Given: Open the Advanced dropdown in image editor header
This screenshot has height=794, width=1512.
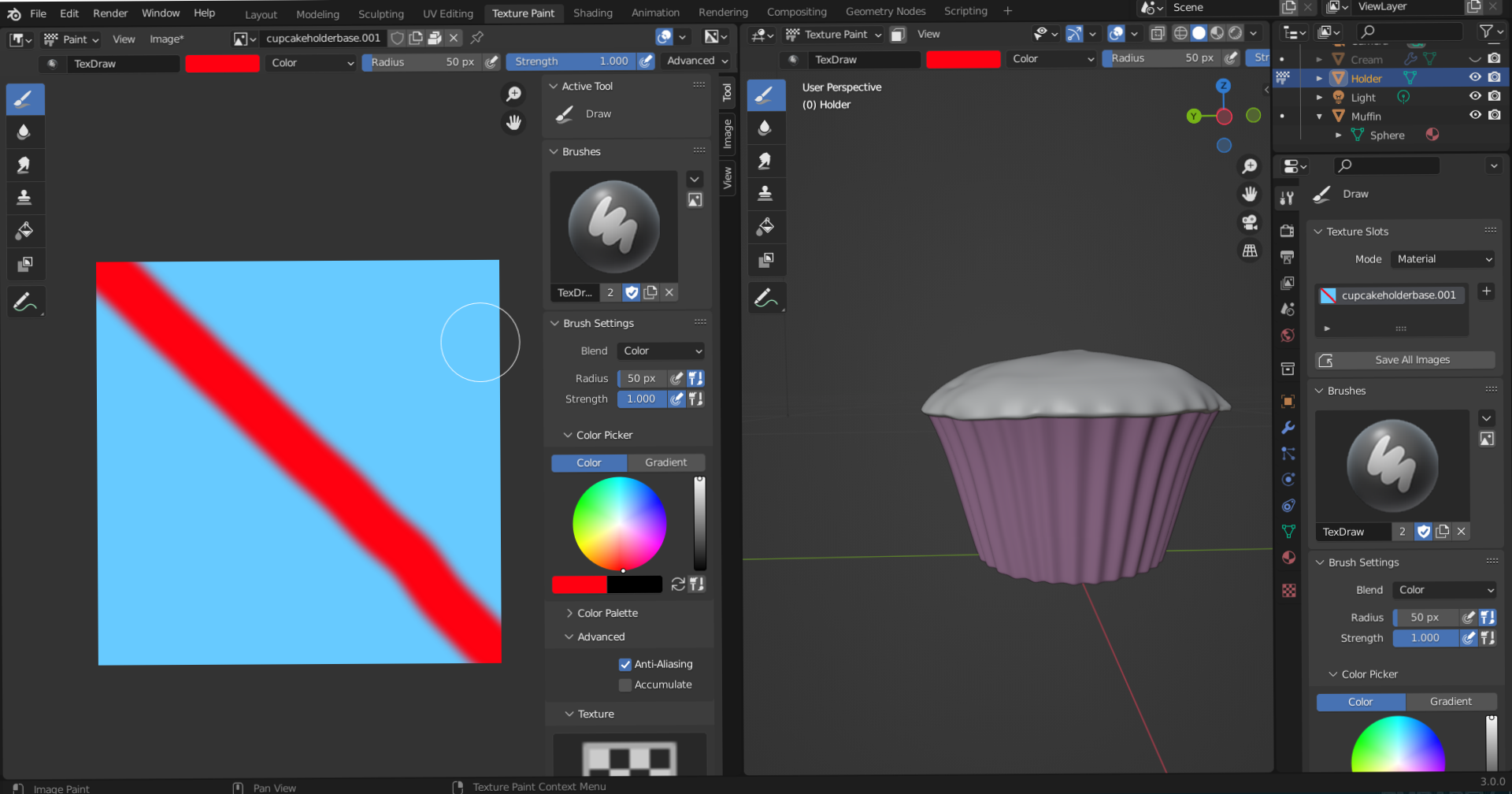Looking at the screenshot, I should pos(697,61).
